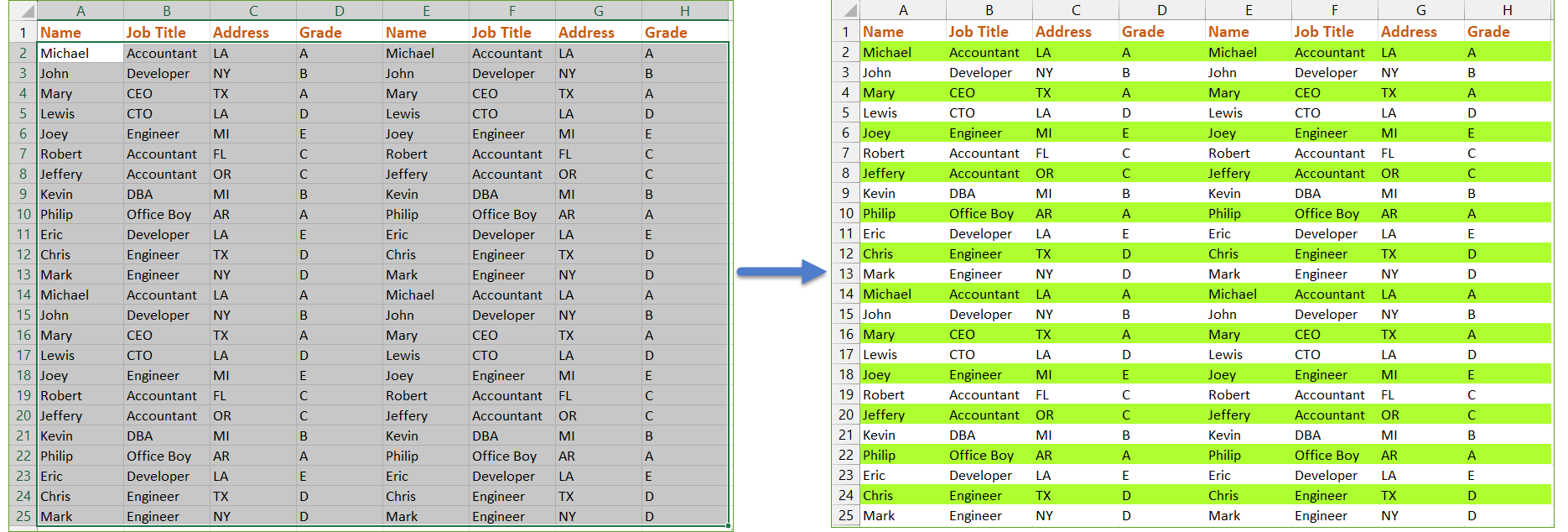Select column F header in the right sheet
The image size is (1568, 532).
(x=1335, y=10)
